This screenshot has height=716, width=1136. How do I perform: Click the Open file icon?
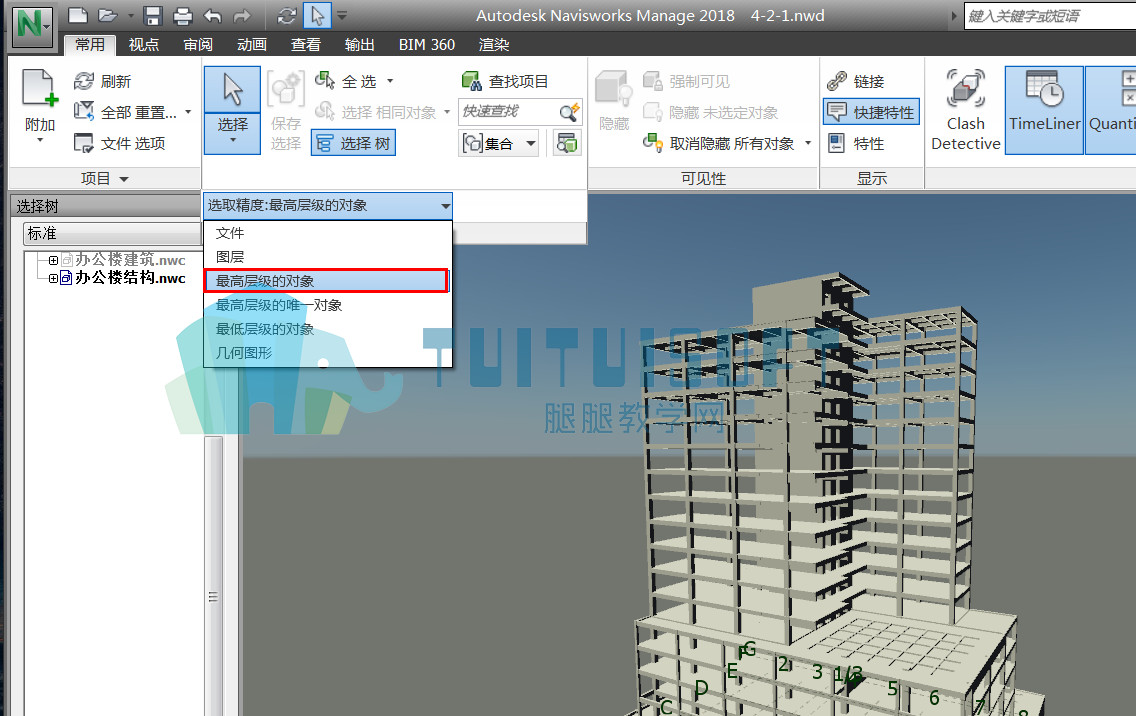108,15
